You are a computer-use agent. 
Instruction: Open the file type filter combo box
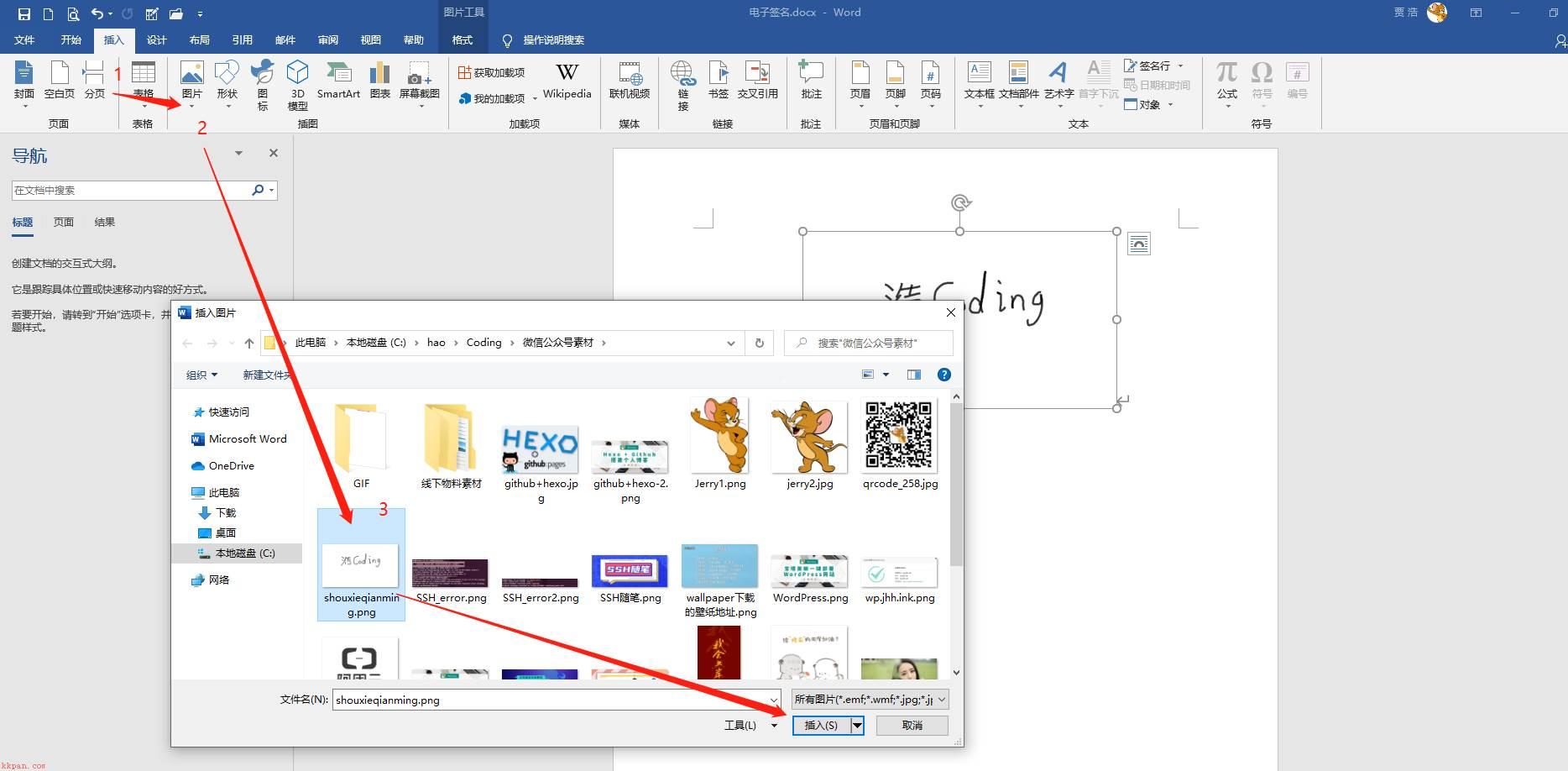click(870, 699)
